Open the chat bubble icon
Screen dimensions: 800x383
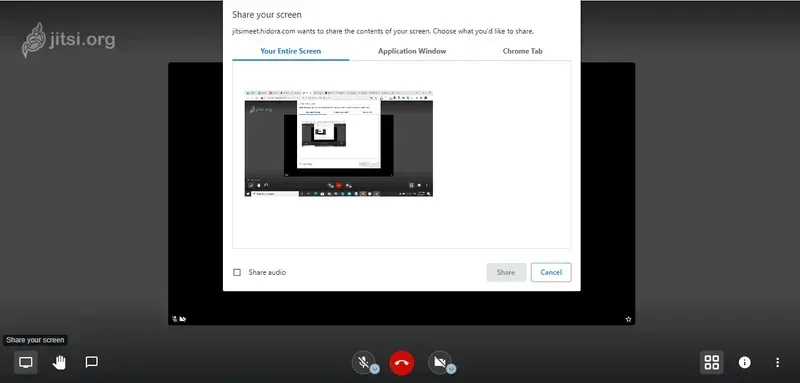click(91, 362)
